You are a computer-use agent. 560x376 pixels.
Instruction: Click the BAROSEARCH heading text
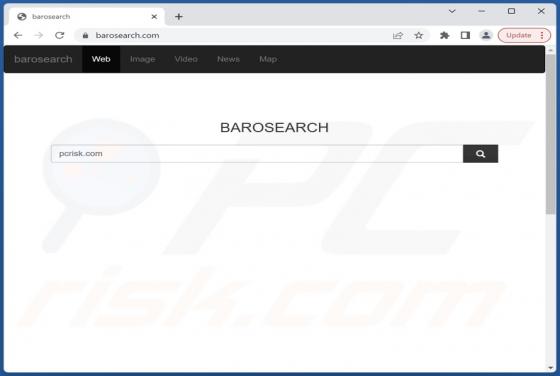click(x=274, y=127)
